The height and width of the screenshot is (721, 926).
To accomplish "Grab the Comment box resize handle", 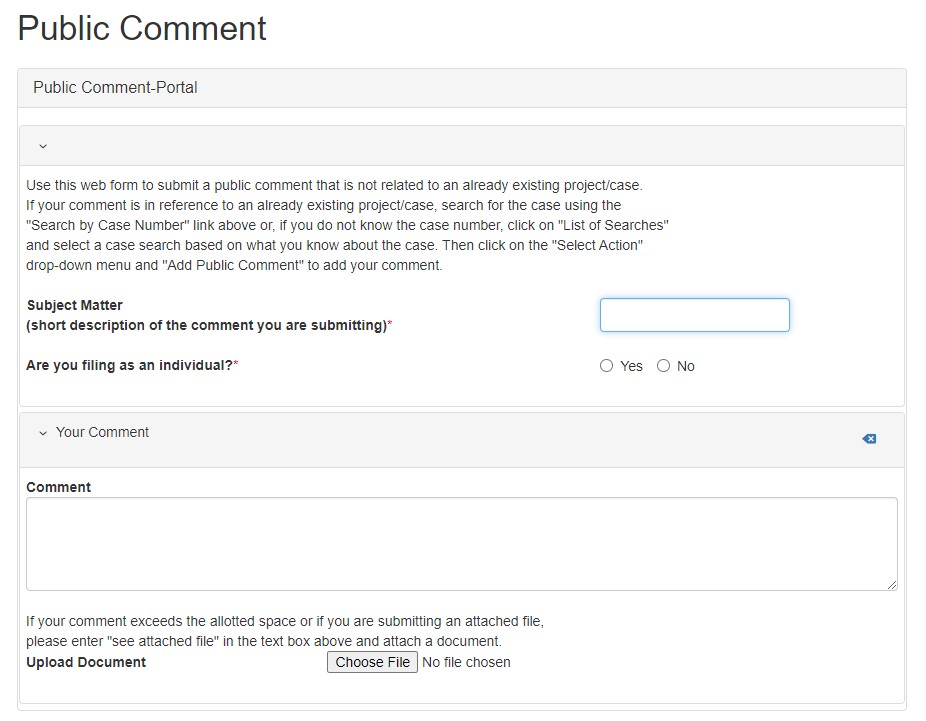I will click(891, 584).
